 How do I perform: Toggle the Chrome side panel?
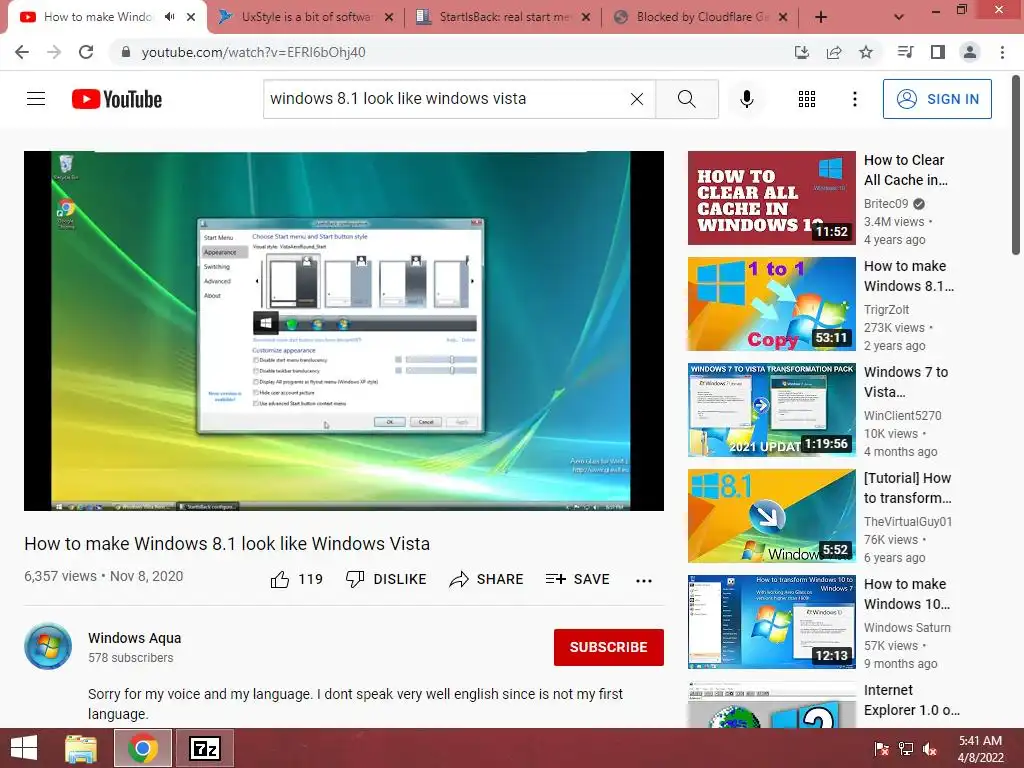(938, 52)
